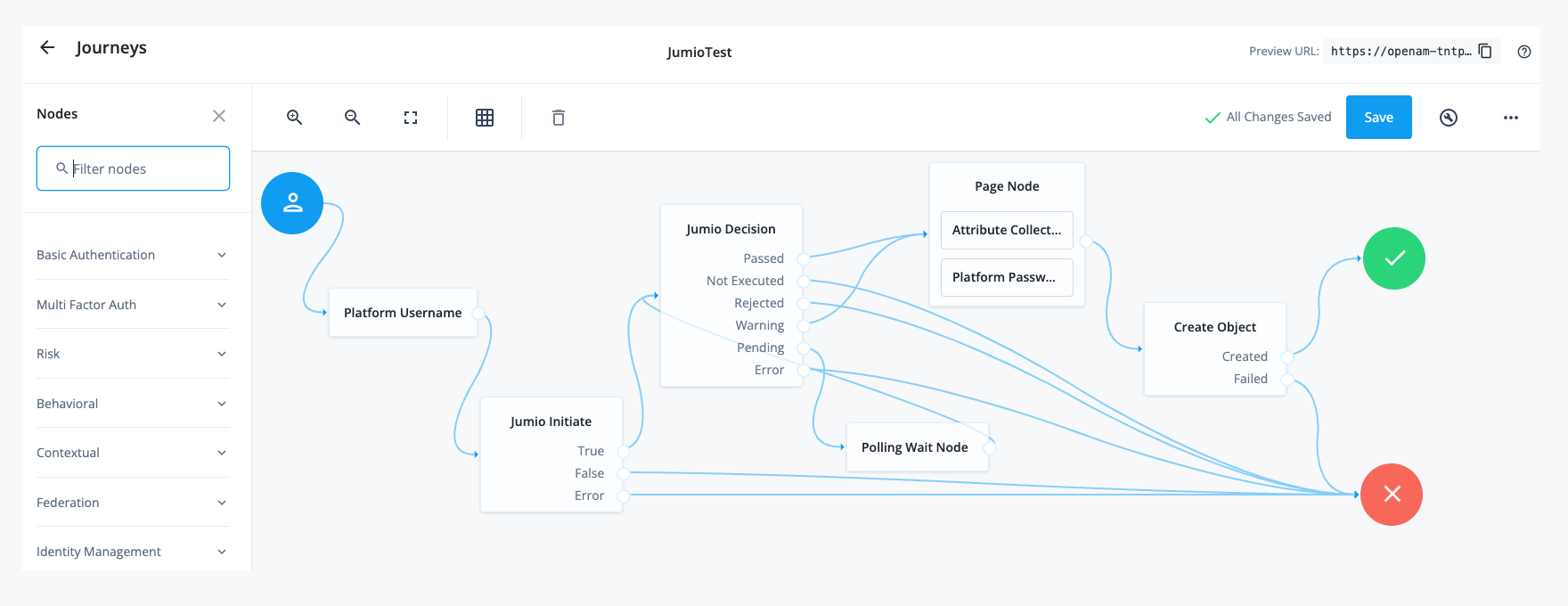The width and height of the screenshot is (1568, 606).
Task: Select the Platform Username node
Action: coord(403,313)
